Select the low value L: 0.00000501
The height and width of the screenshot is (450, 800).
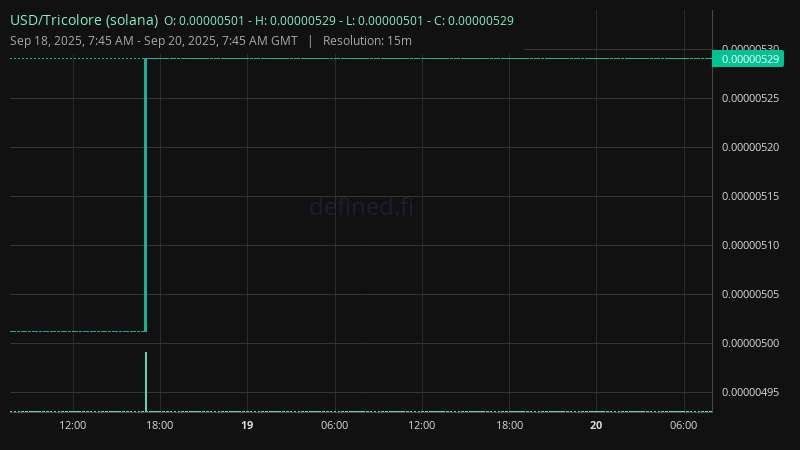pyautogui.click(x=385, y=21)
